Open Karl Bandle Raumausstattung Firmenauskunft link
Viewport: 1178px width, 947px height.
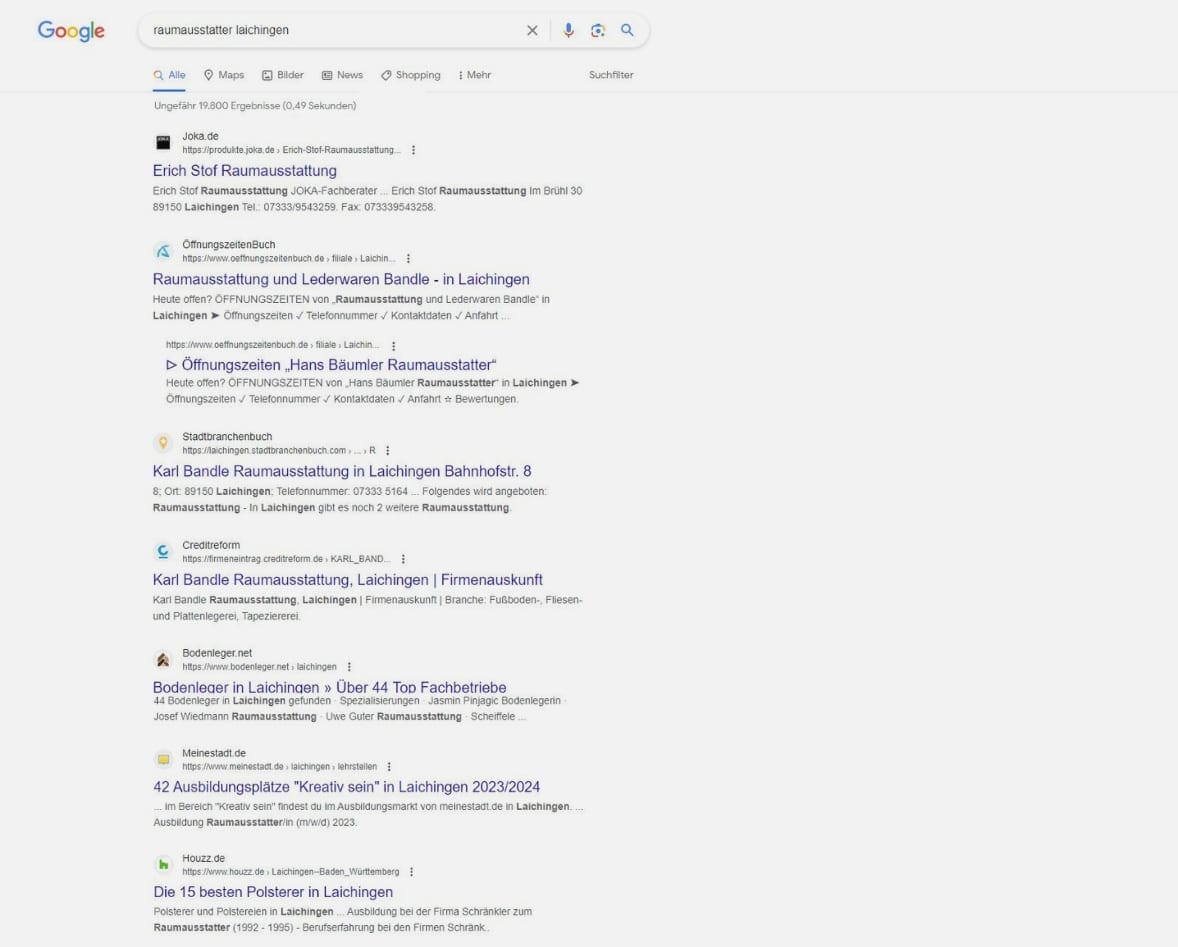(348, 580)
